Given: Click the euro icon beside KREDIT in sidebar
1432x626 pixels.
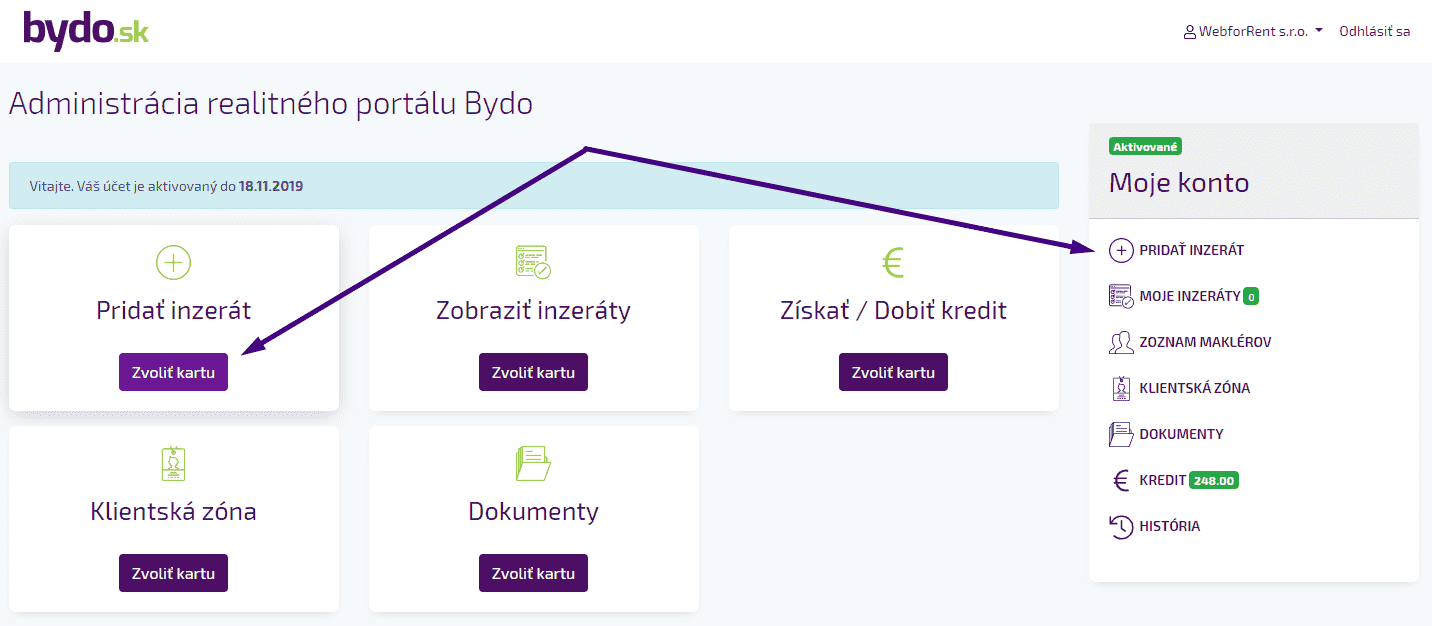Looking at the screenshot, I should 1122,480.
